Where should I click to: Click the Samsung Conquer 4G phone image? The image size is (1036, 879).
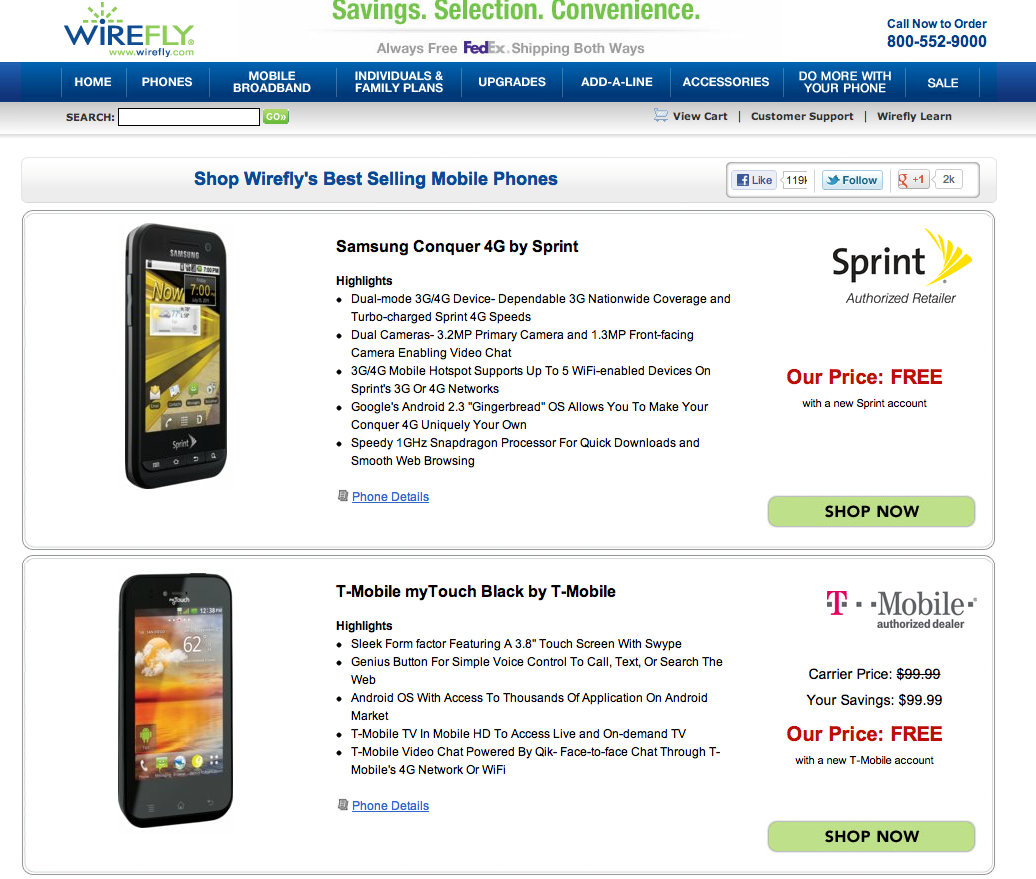pos(177,356)
